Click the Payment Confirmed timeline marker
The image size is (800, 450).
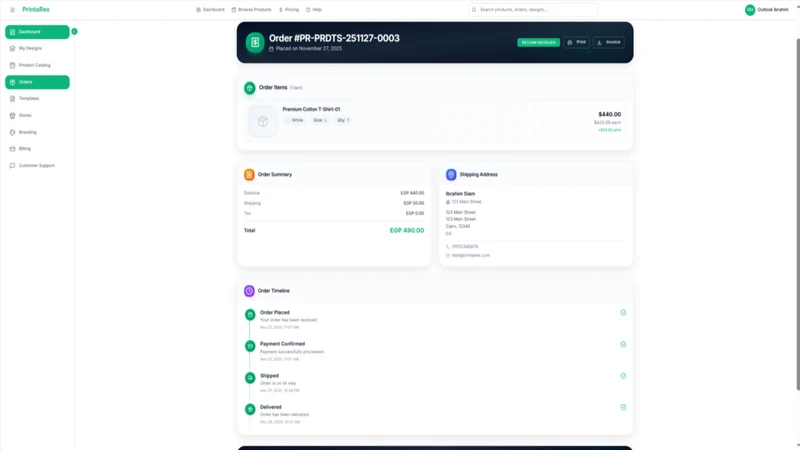tap(250, 346)
